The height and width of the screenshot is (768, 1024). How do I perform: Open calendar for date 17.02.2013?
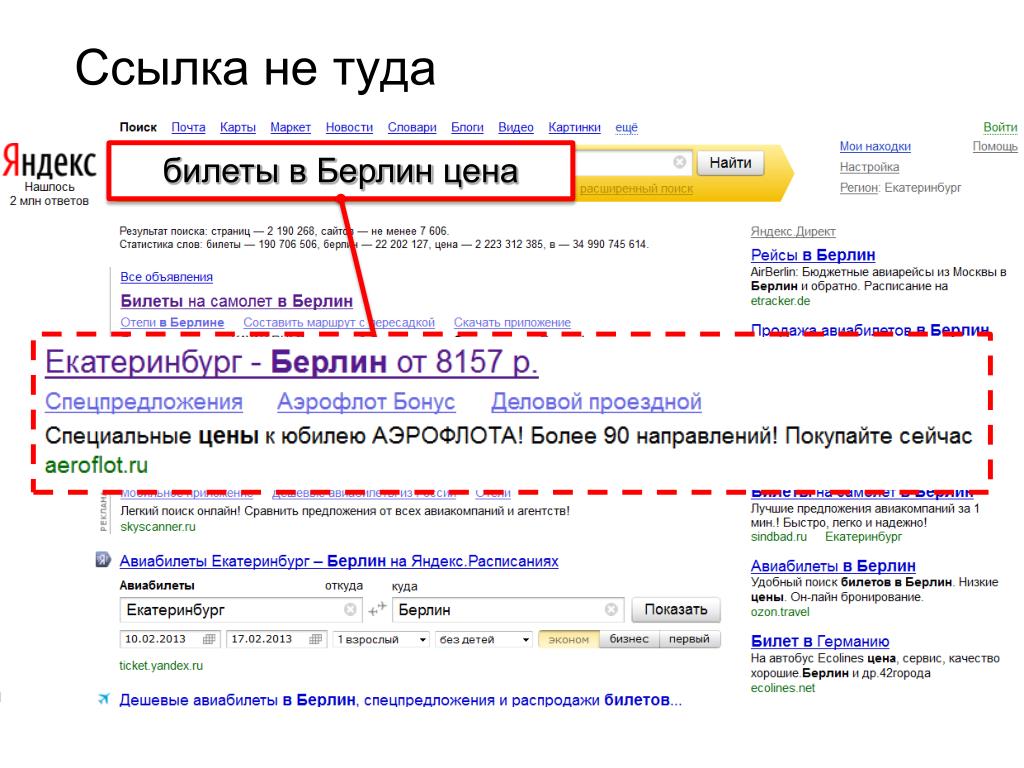coord(315,639)
